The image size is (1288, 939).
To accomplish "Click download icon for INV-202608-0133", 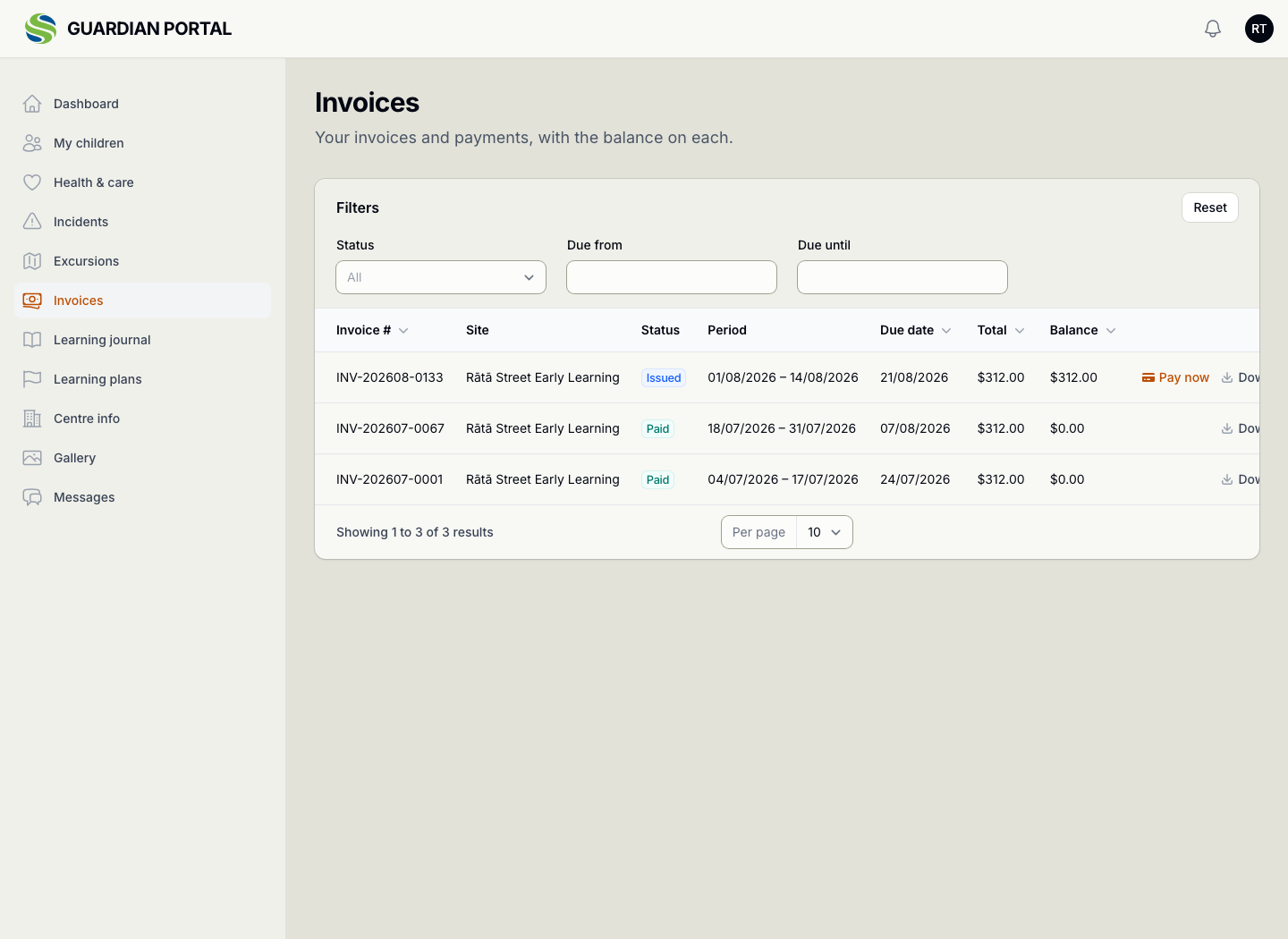I will (x=1227, y=377).
